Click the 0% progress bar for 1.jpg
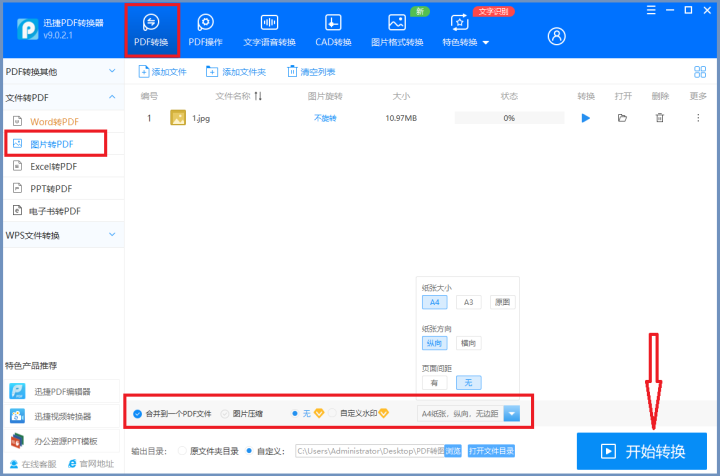This screenshot has height=476, width=720. [509, 118]
